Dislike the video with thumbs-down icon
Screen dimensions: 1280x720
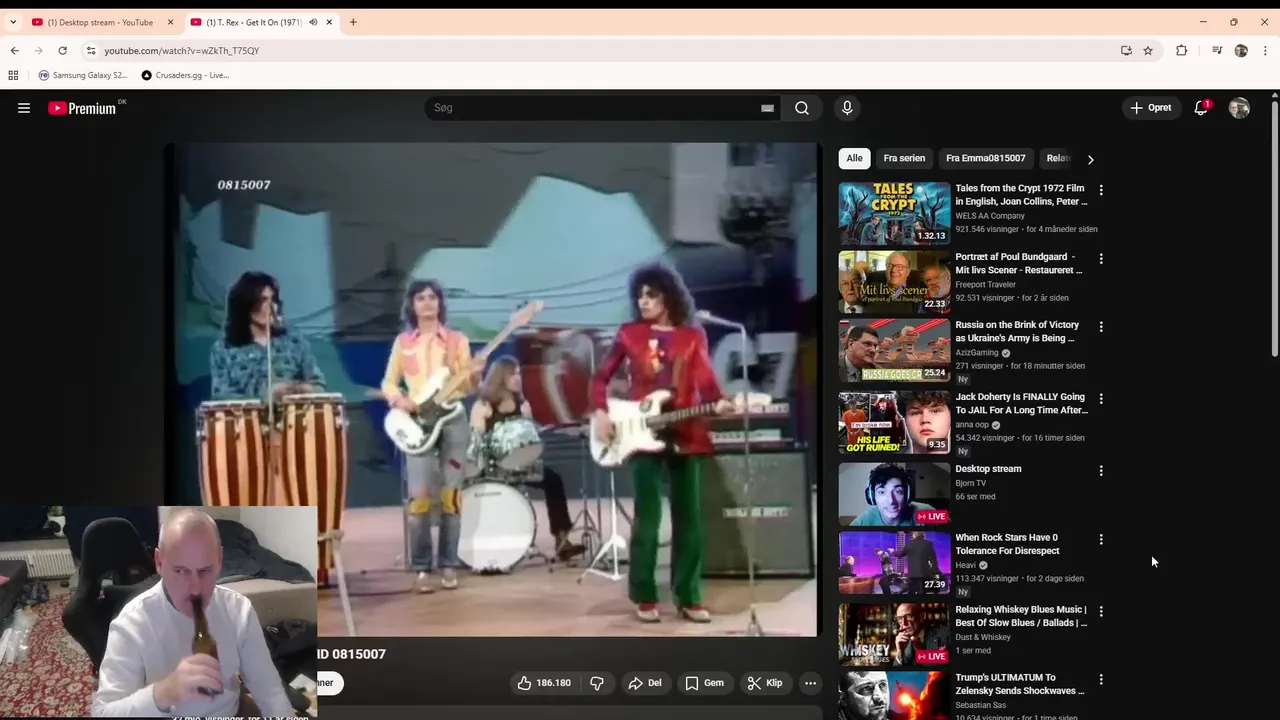pyautogui.click(x=597, y=683)
